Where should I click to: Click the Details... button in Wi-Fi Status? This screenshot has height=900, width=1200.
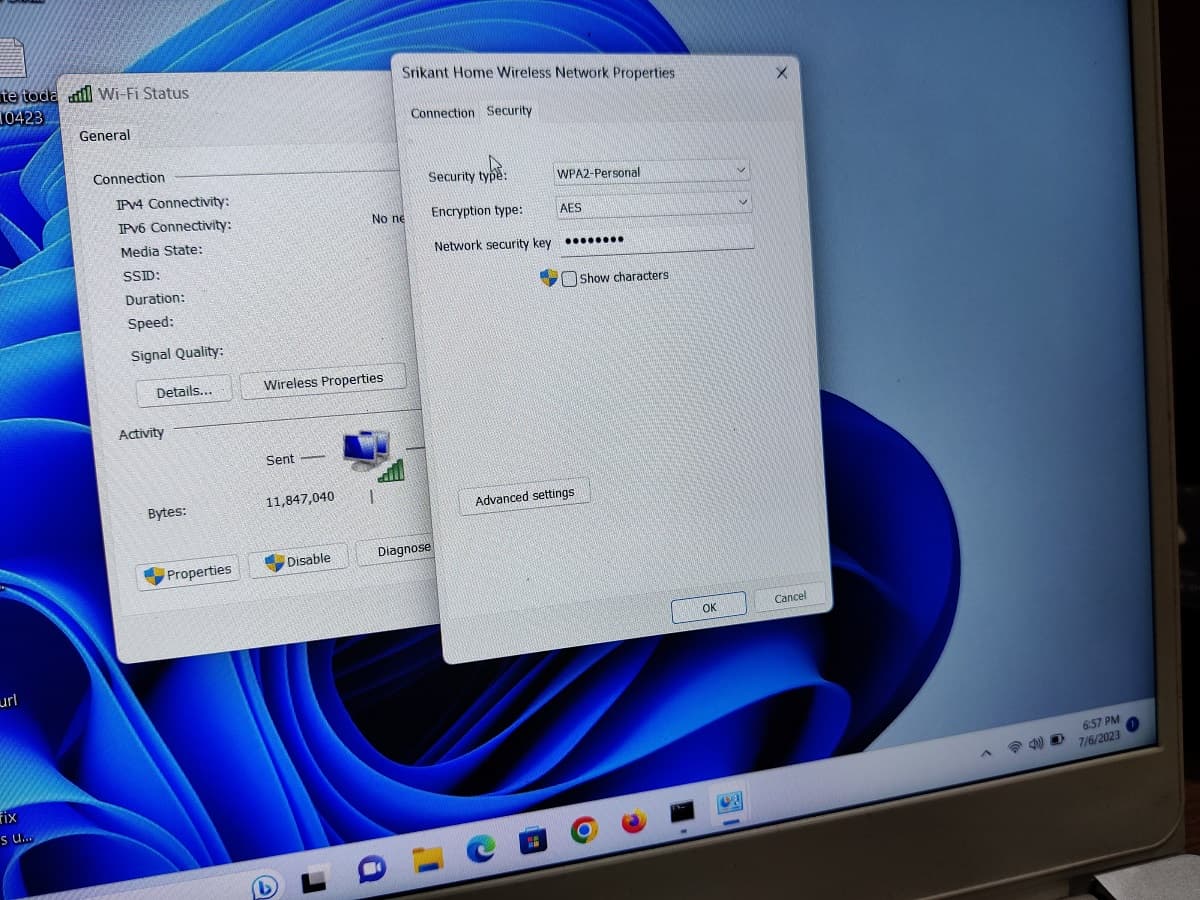coord(184,391)
